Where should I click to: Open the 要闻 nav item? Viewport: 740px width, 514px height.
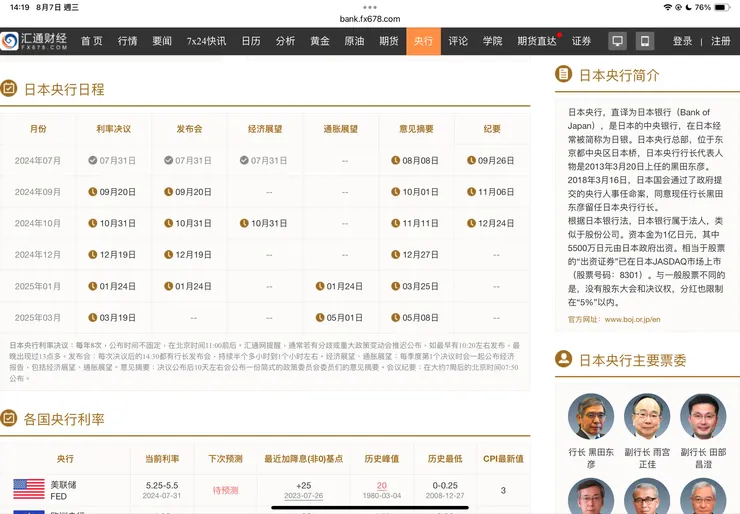pos(162,41)
